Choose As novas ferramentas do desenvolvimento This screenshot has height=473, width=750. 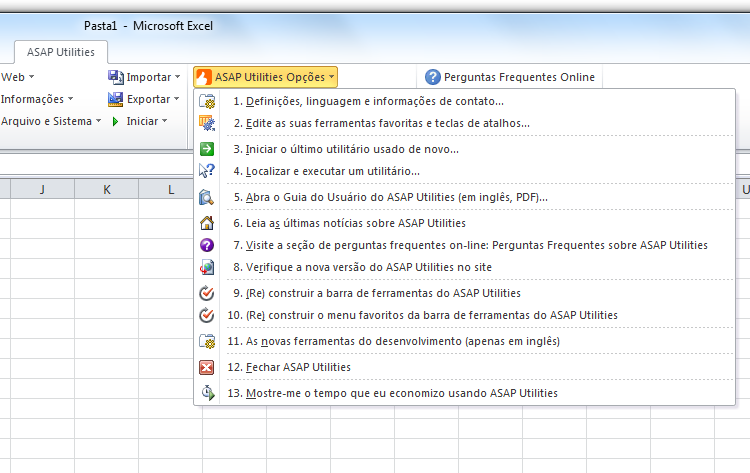(464, 341)
